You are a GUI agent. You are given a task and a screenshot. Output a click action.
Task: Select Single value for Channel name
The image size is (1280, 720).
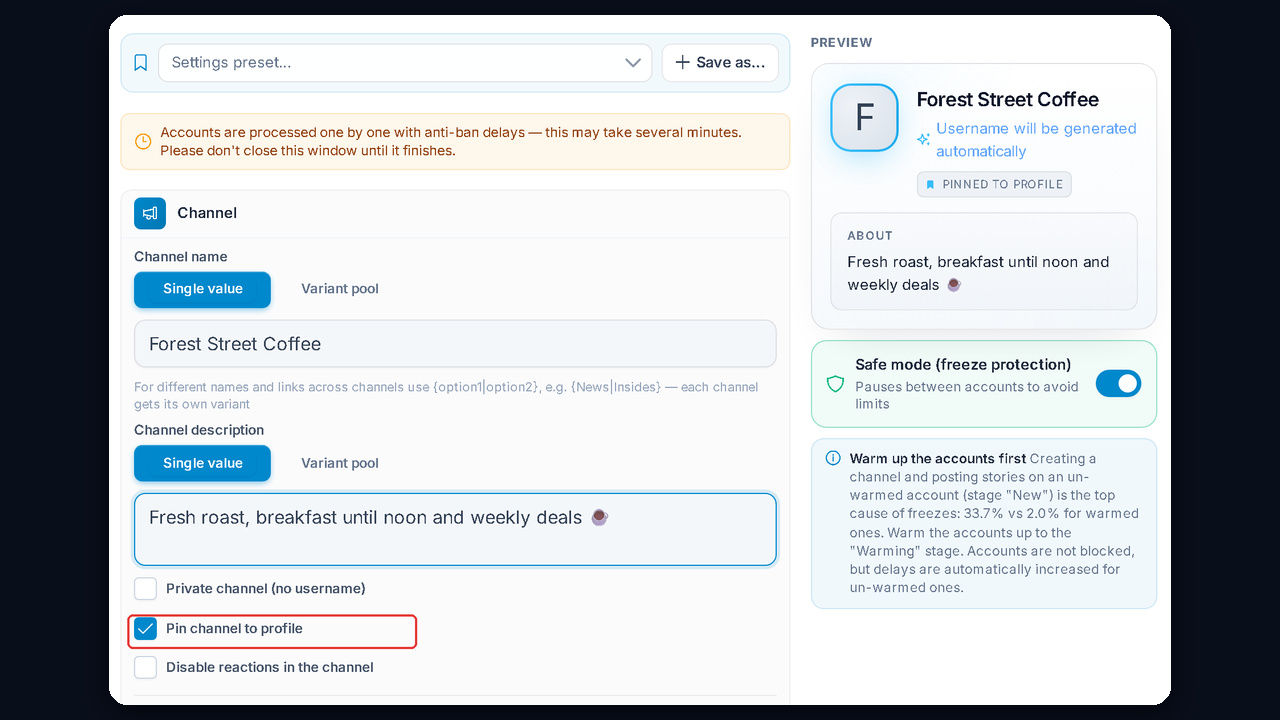(x=203, y=289)
